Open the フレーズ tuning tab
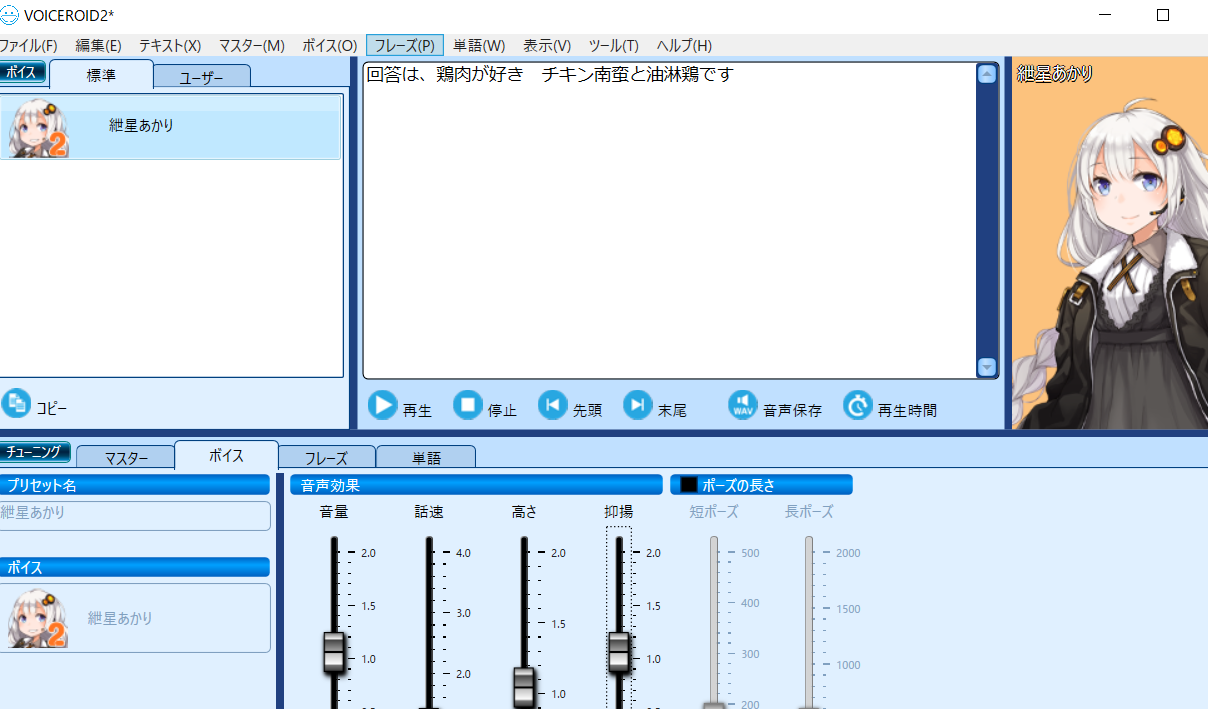The image size is (1208, 709). pyautogui.click(x=326, y=458)
